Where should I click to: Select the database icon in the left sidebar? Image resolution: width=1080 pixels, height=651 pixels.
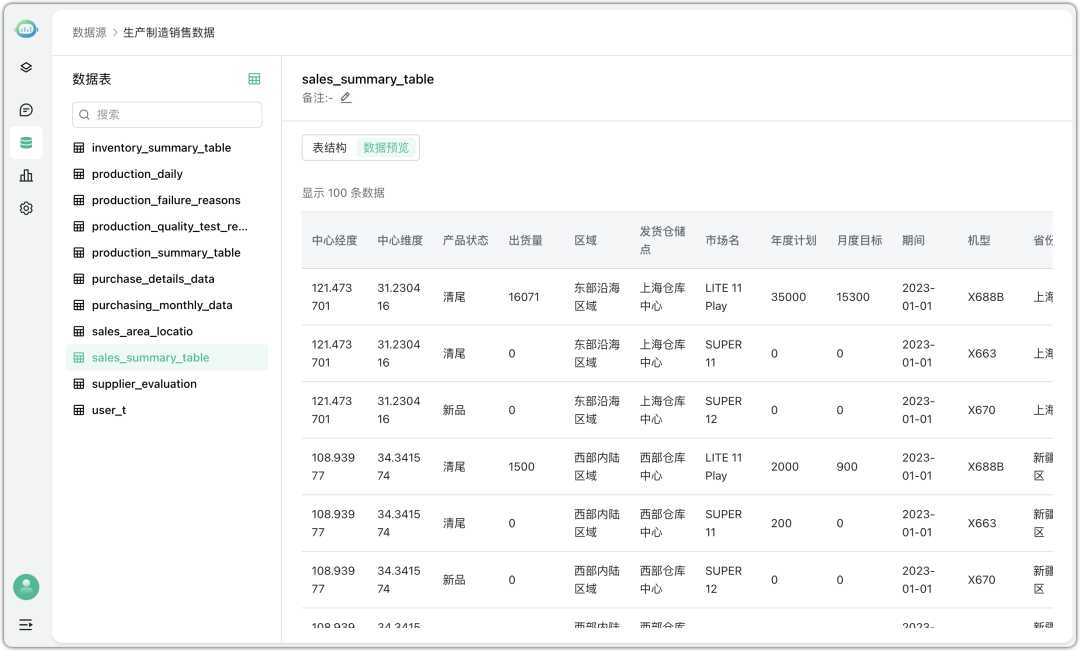tap(25, 142)
